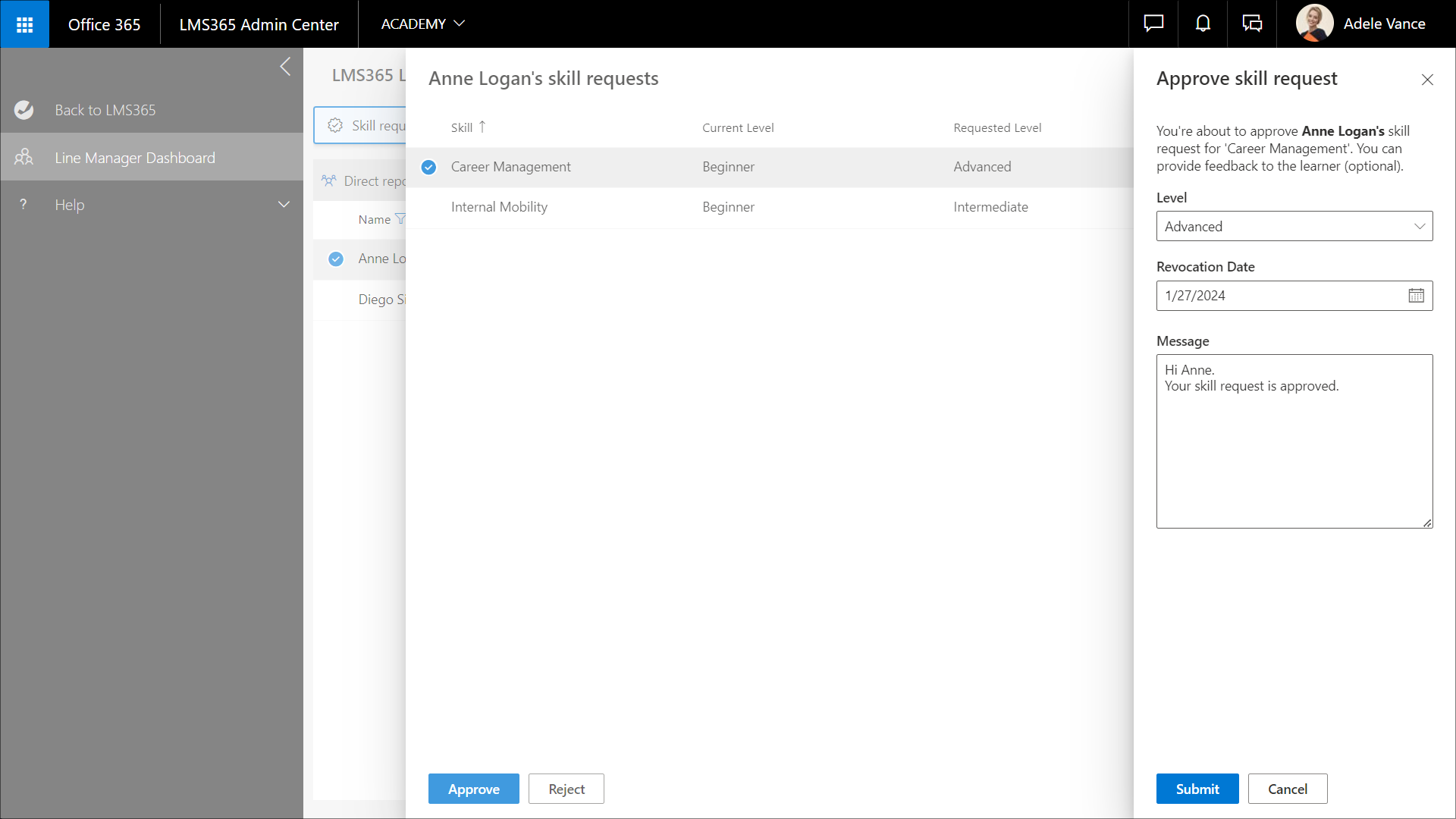The image size is (1456, 819).
Task: Click Adele Vance profile picture
Action: (x=1314, y=24)
